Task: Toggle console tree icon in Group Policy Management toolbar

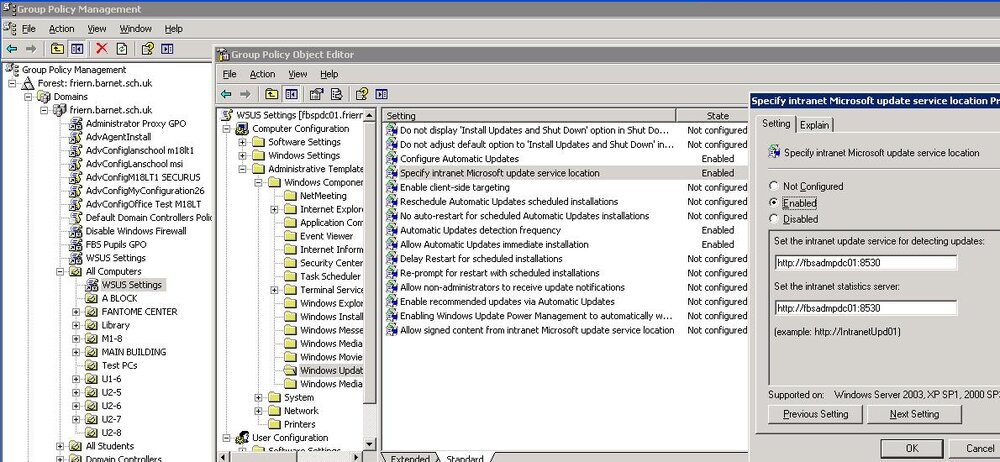Action: [x=77, y=48]
